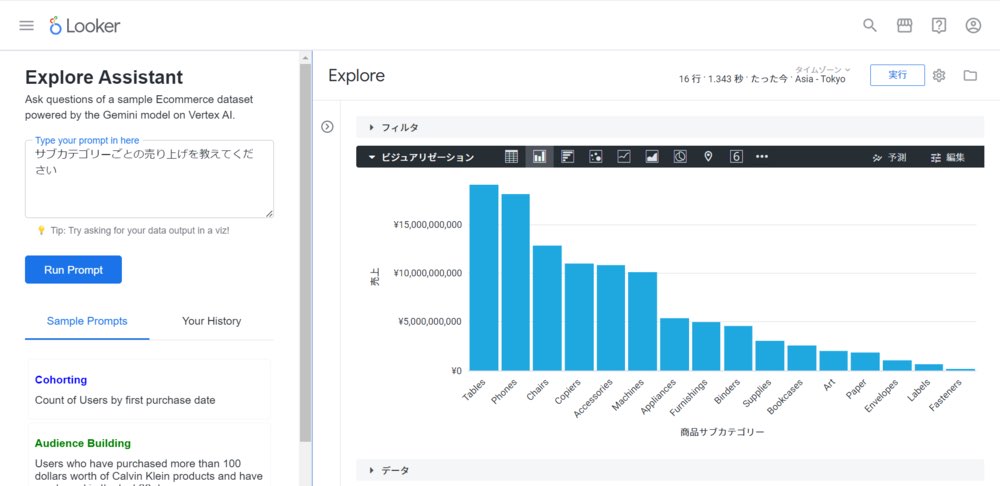Click the Copiers bar in chart
Screen dimensions: 1000x486
pyautogui.click(x=579, y=316)
